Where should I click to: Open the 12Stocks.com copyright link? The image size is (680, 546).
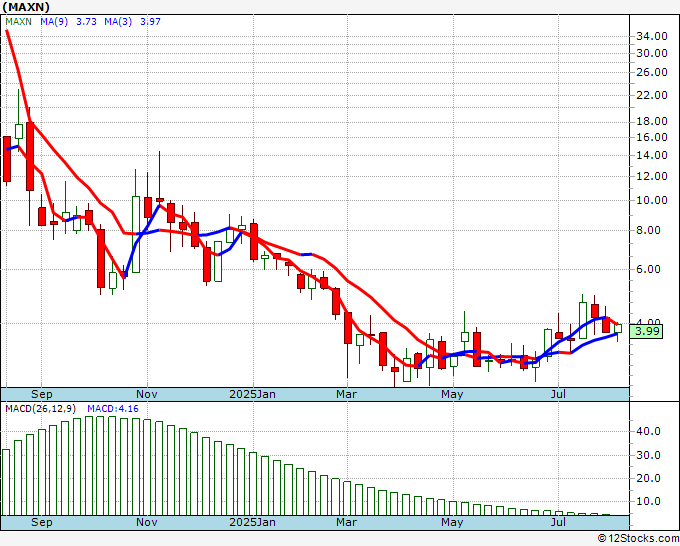click(638, 539)
